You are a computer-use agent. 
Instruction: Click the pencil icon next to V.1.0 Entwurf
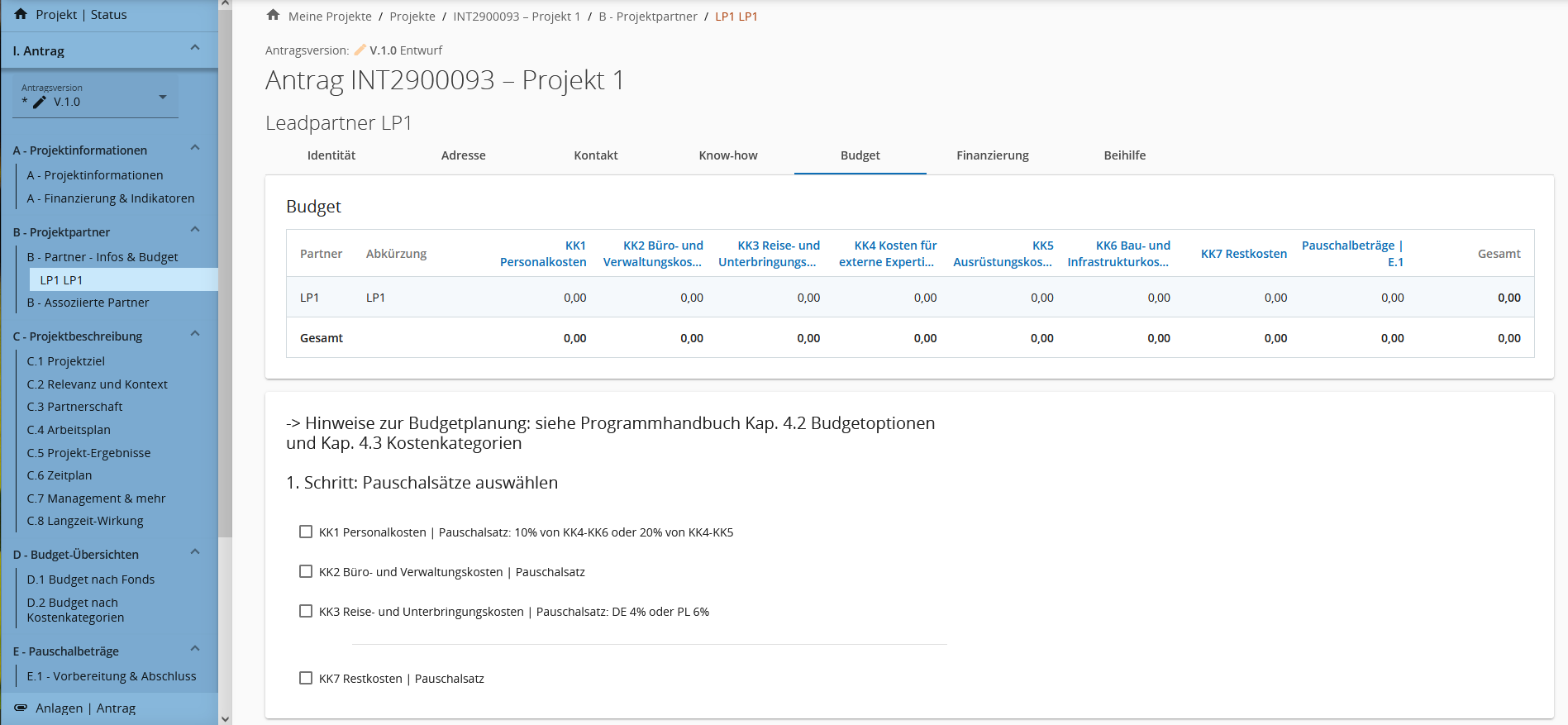360,50
